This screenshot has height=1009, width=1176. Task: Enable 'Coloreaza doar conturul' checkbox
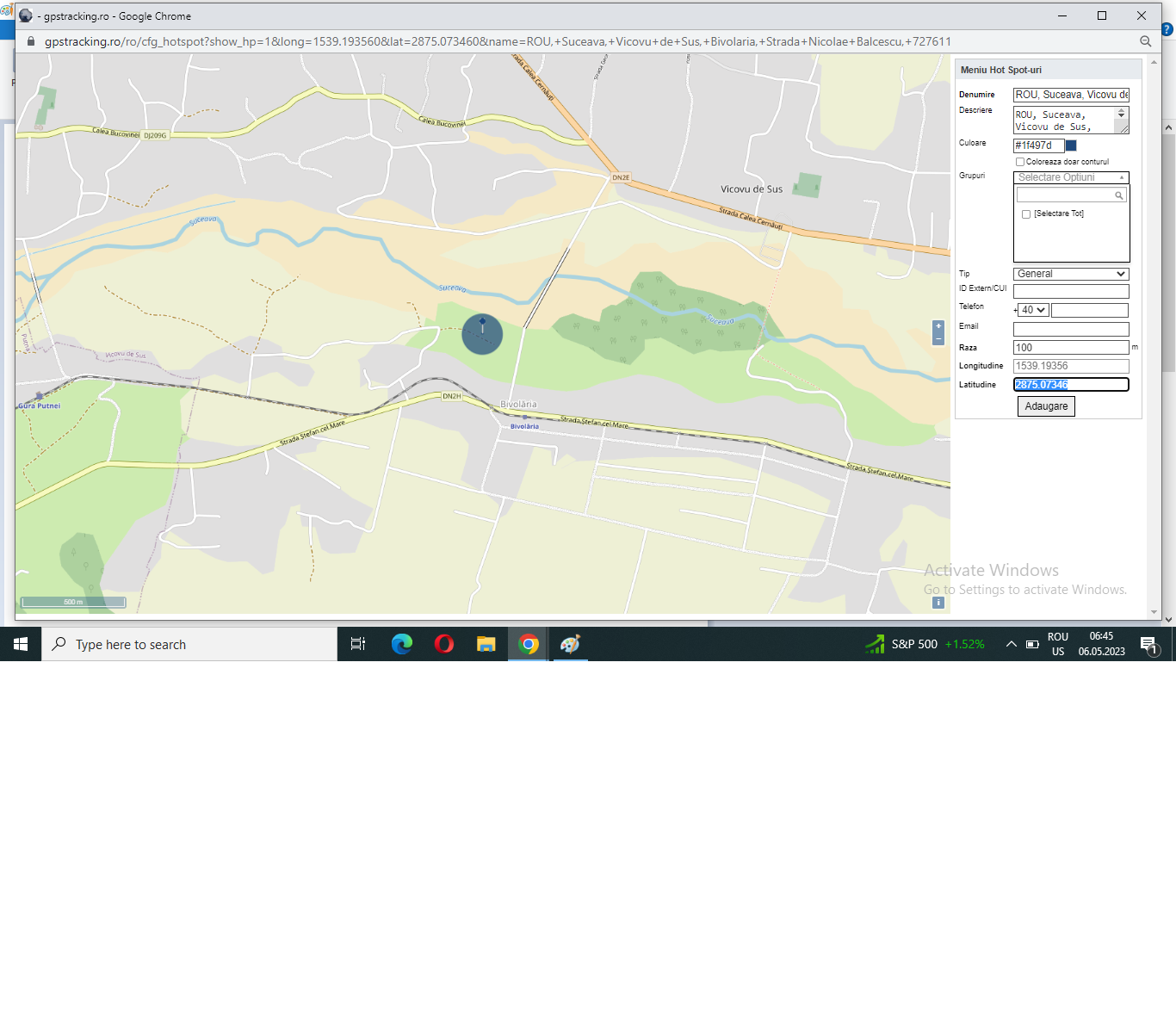pyautogui.click(x=1020, y=162)
